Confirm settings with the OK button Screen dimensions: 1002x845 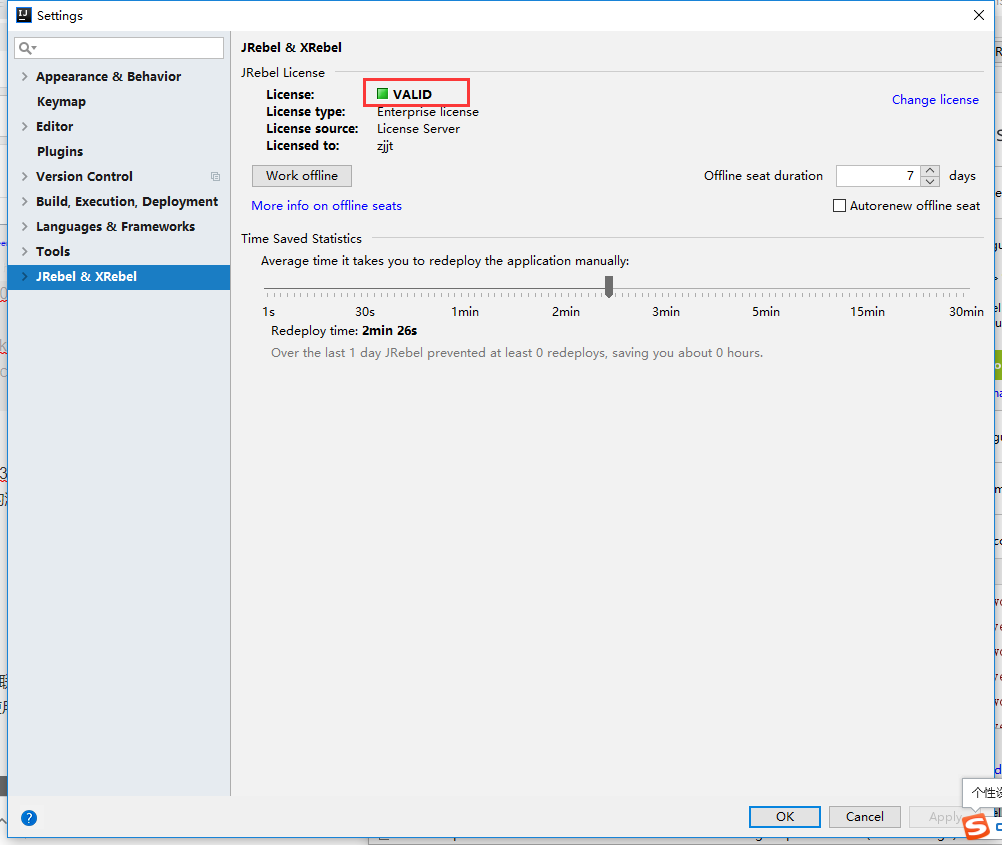[x=785, y=817]
